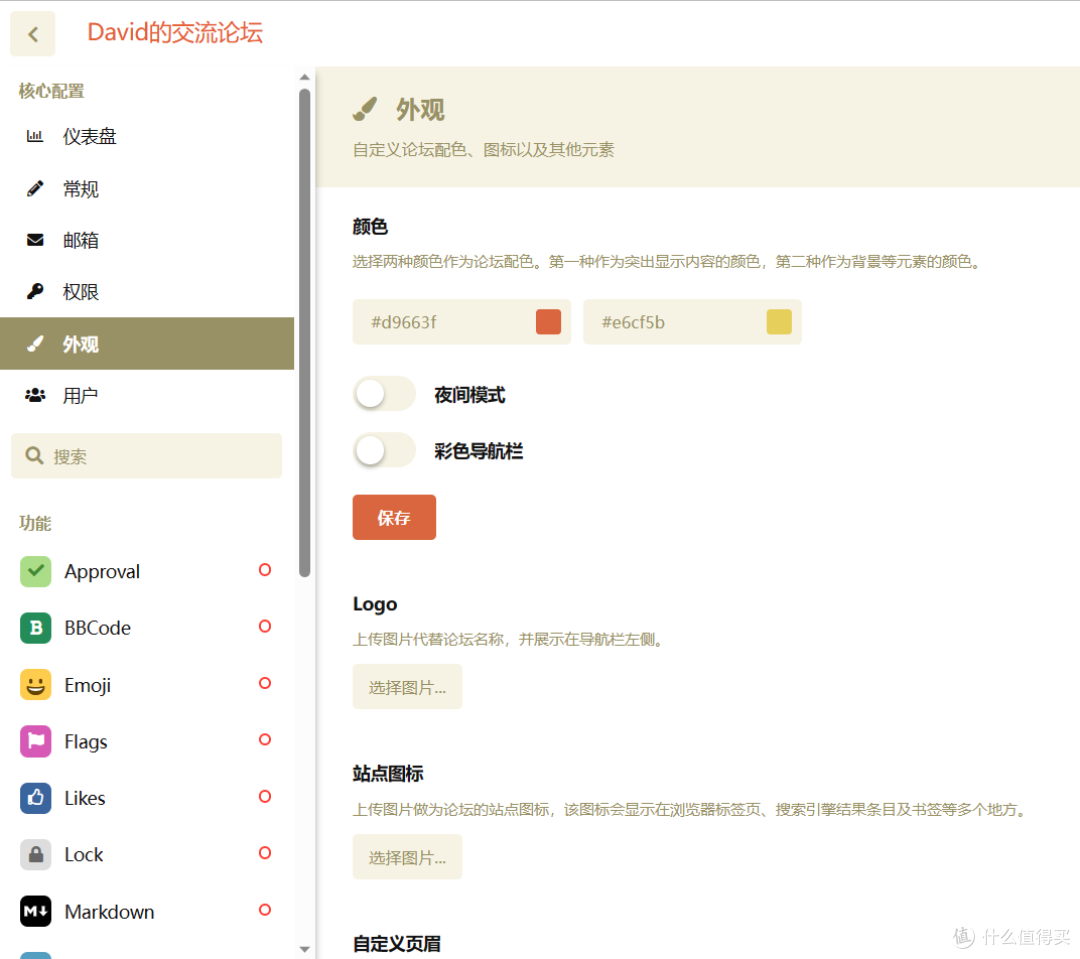
Task: Open the Emoji extension icon
Action: click(36, 685)
